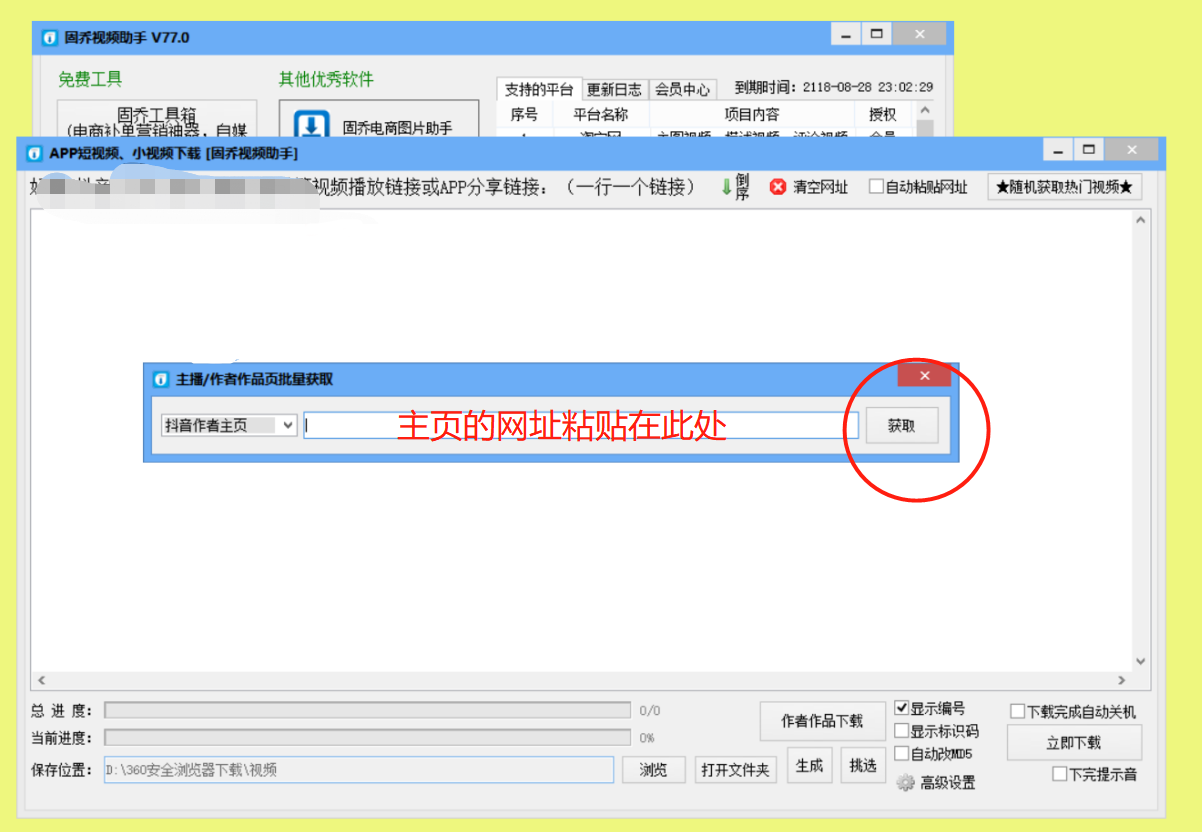
Task: Switch to 支持的平台 tab
Action: [539, 90]
